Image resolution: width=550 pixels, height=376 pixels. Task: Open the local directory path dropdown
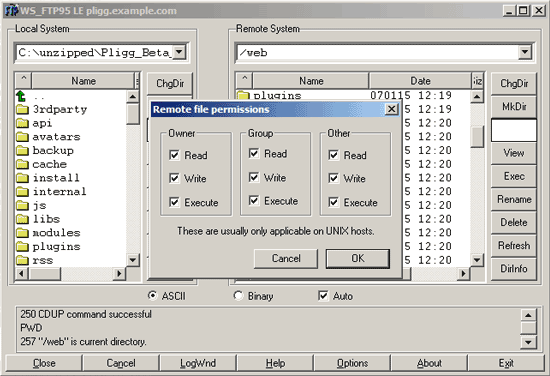point(179,53)
